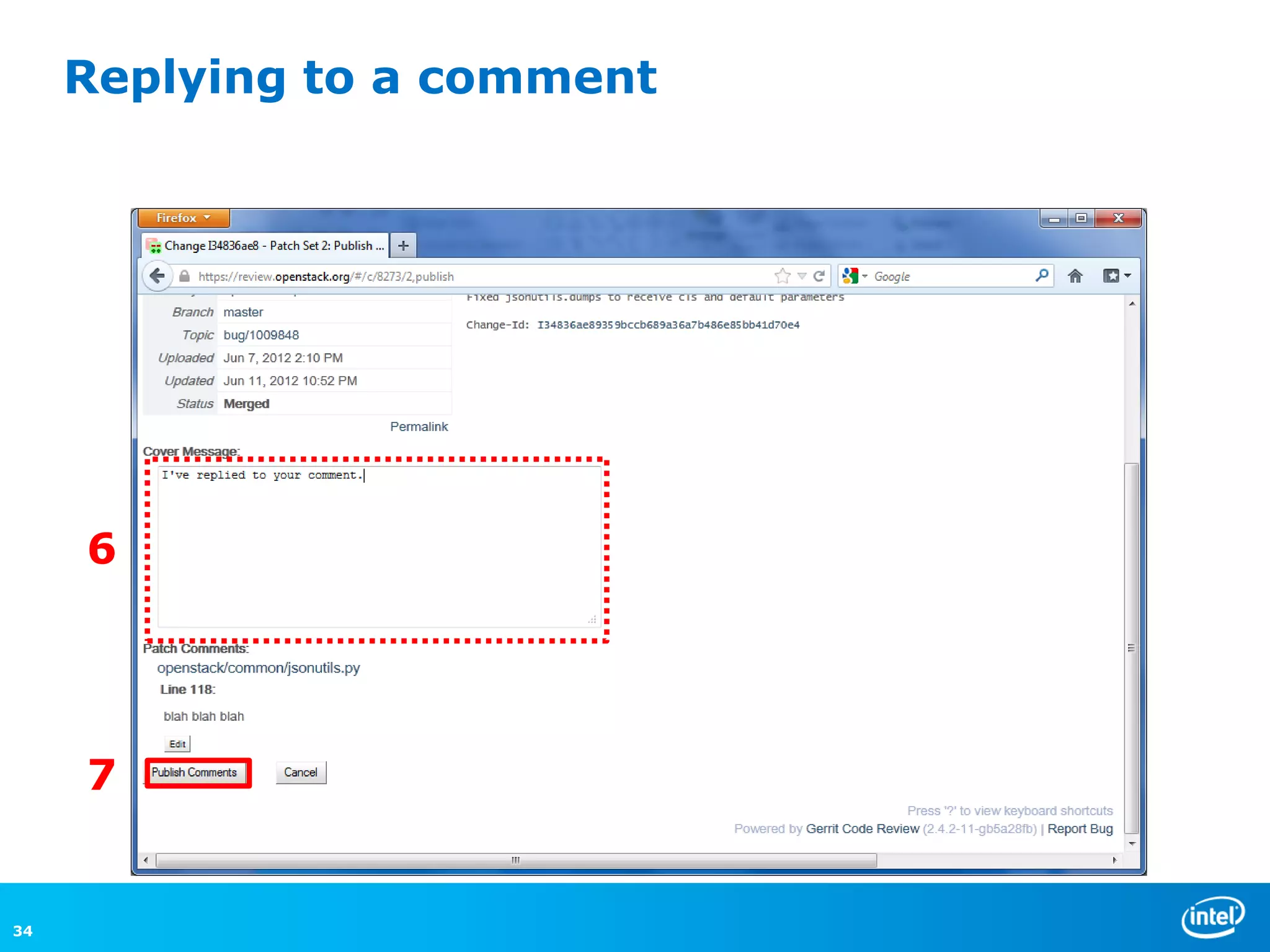
Task: Click the Publish Comments button
Action: [195, 772]
